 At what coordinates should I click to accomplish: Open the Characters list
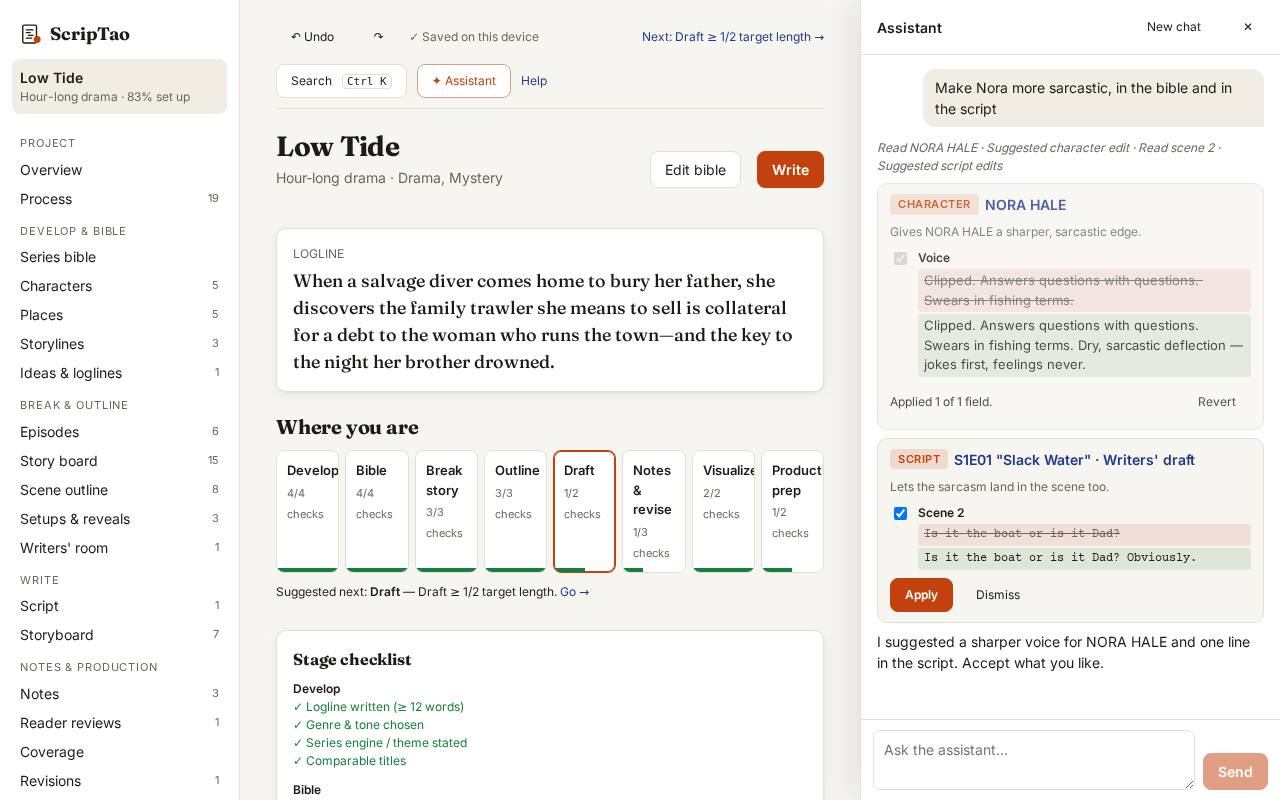coord(119,286)
